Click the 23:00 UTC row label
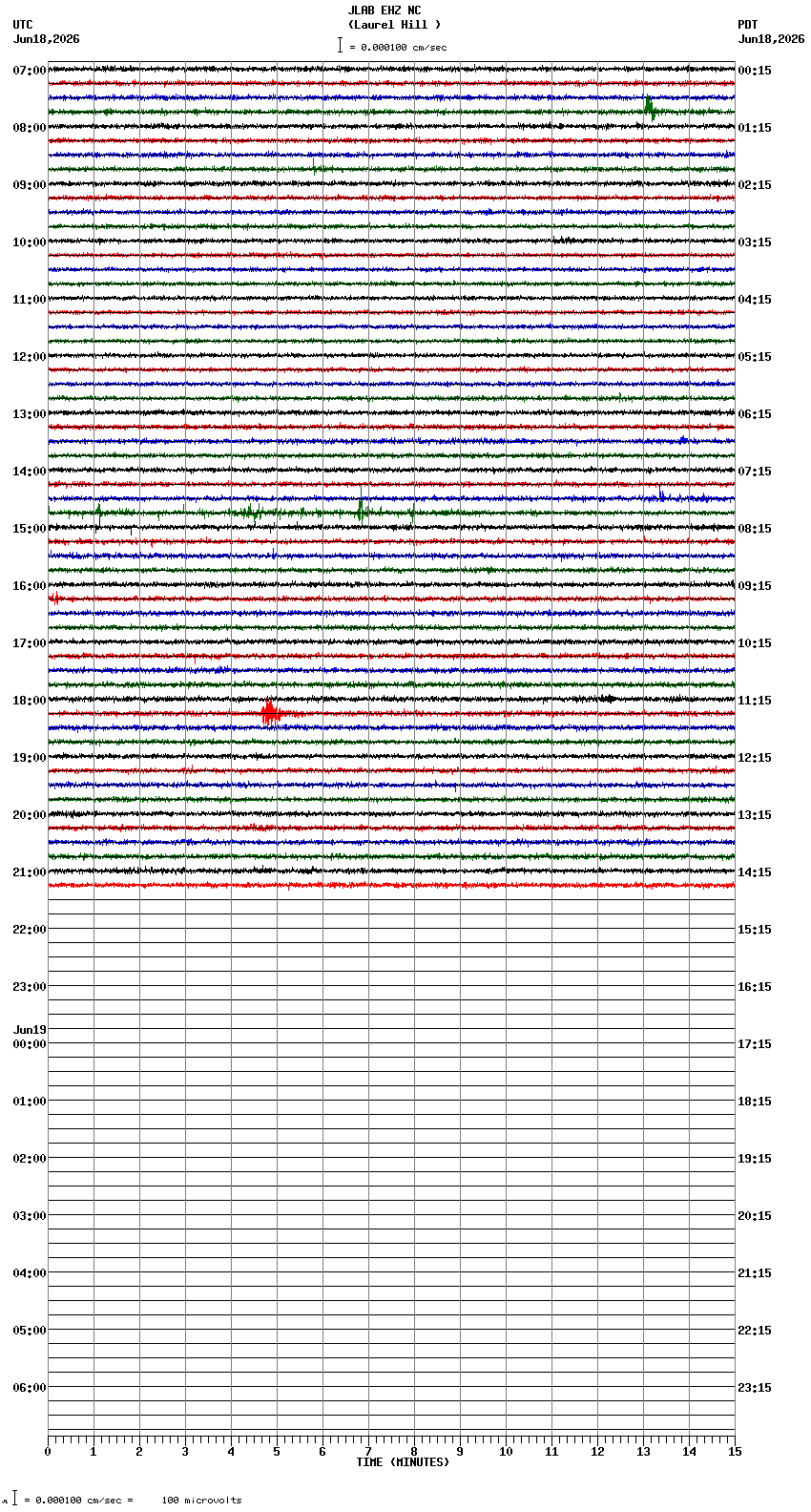 (x=30, y=987)
